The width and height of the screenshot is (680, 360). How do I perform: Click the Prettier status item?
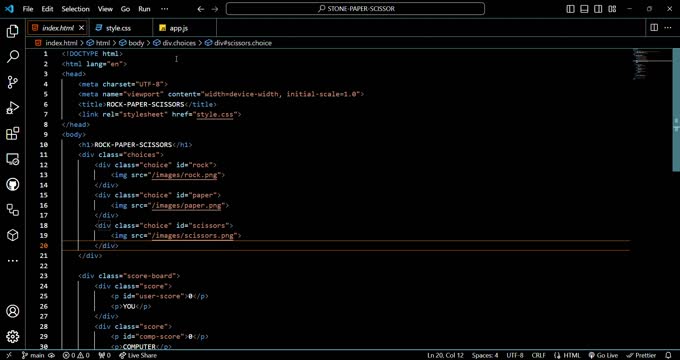point(642,355)
